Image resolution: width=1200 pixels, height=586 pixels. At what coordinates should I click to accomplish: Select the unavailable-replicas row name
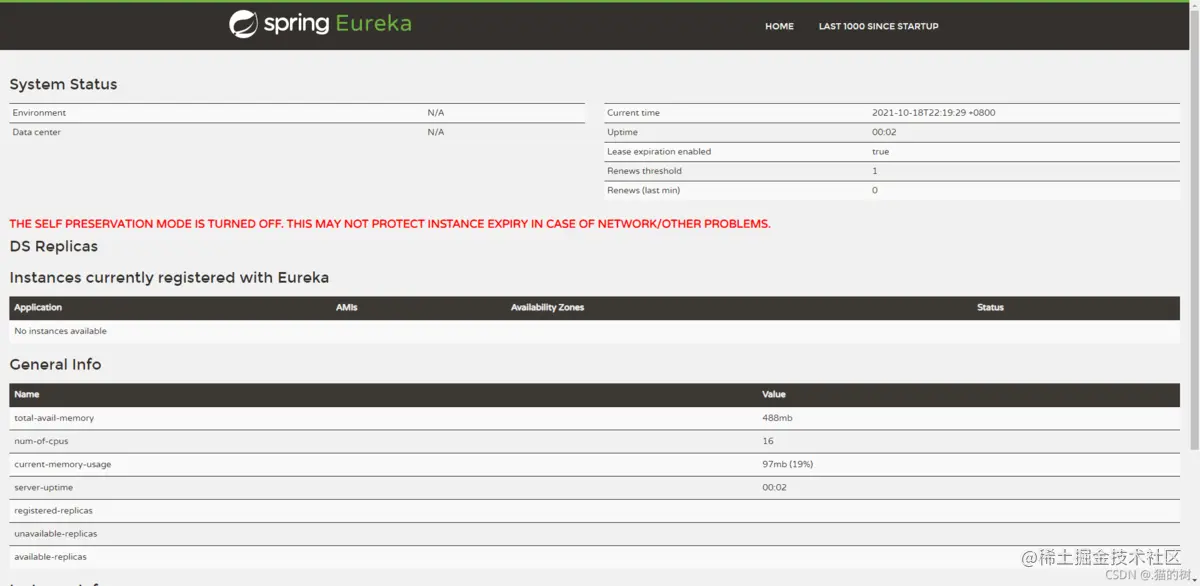click(x=56, y=533)
